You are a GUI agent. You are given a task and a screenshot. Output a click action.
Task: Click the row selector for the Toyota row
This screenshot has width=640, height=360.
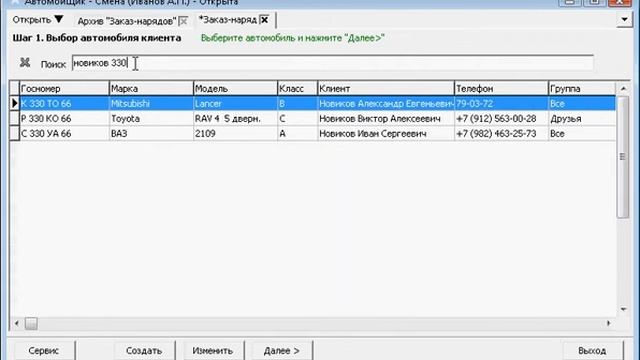click(x=14, y=119)
